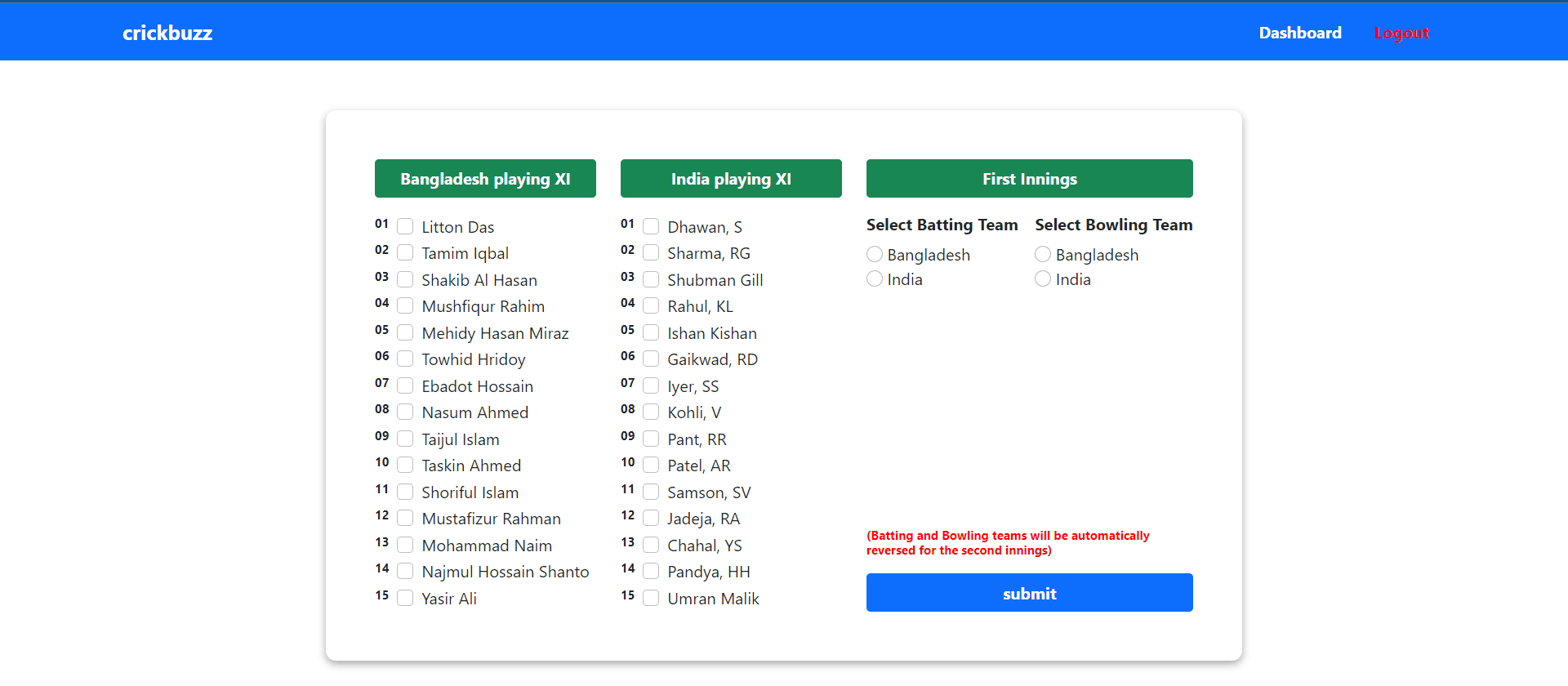Tick the Samson, SV checkbox
The image size is (1568, 686).
pyautogui.click(x=651, y=492)
